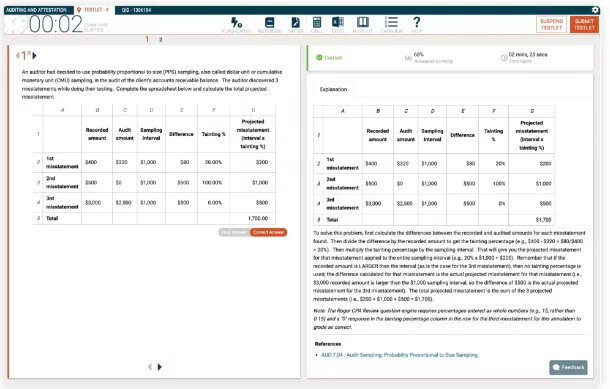
Task: Open the Excel spreadsheet tool
Action: point(338,25)
